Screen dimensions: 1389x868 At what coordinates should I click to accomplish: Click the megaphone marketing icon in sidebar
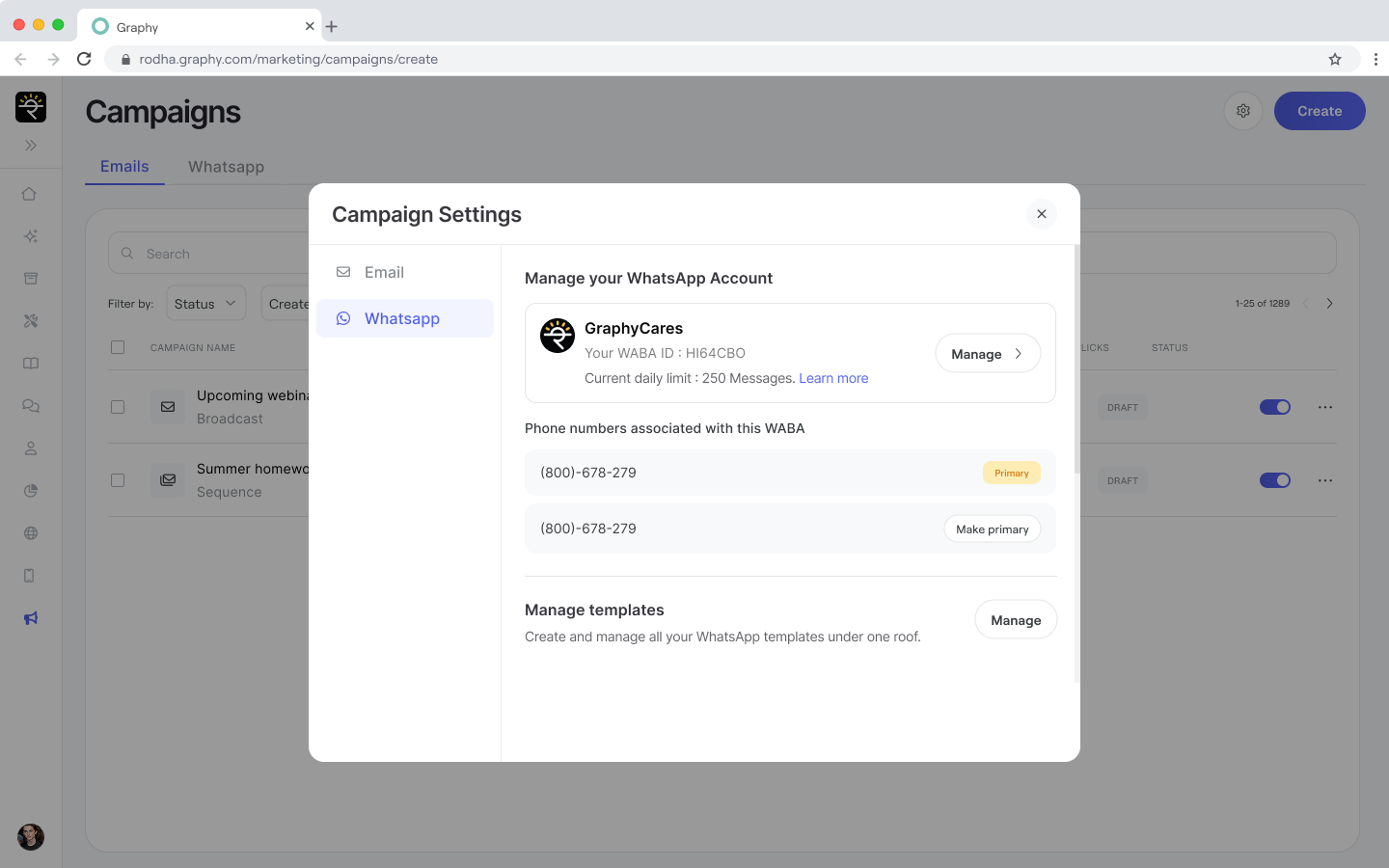[x=31, y=618]
